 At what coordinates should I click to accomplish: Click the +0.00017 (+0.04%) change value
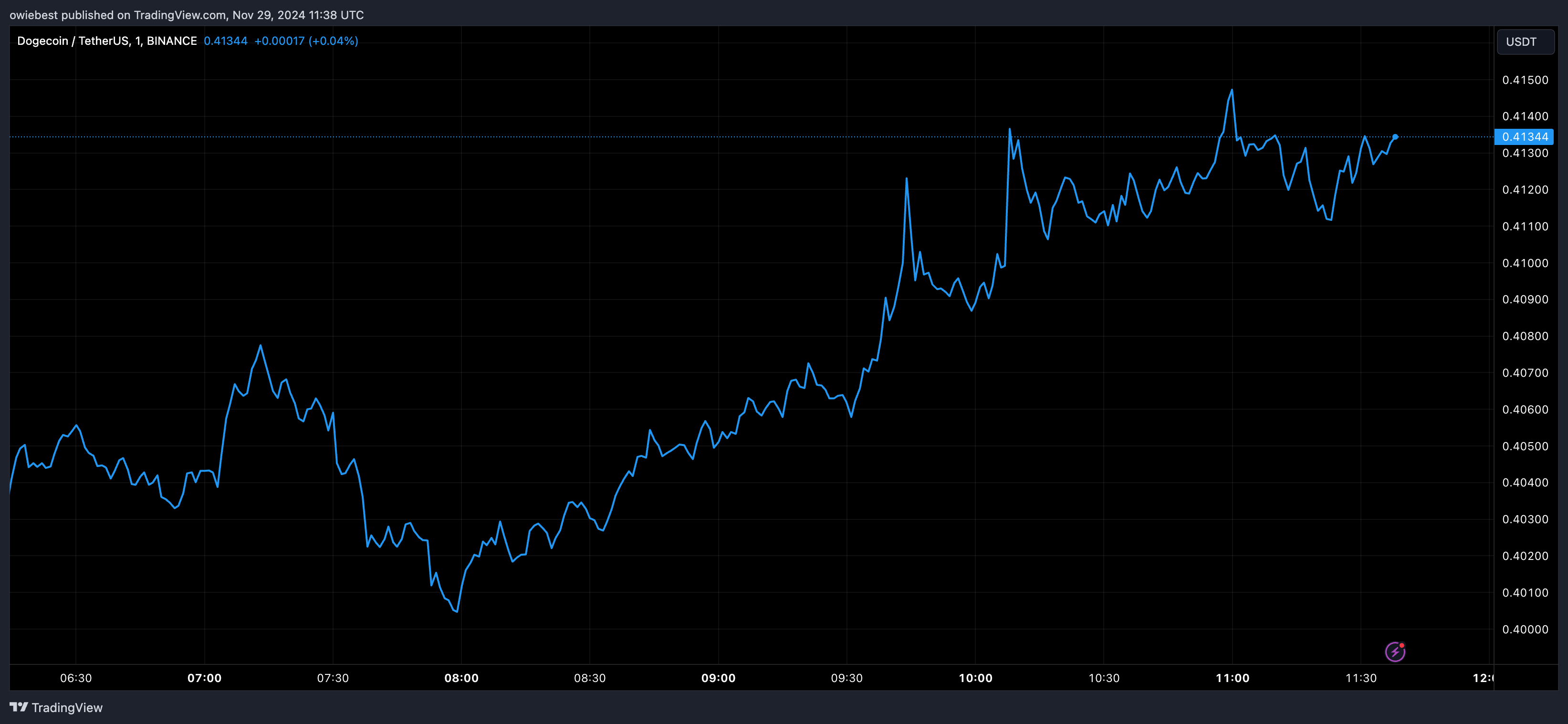point(305,41)
